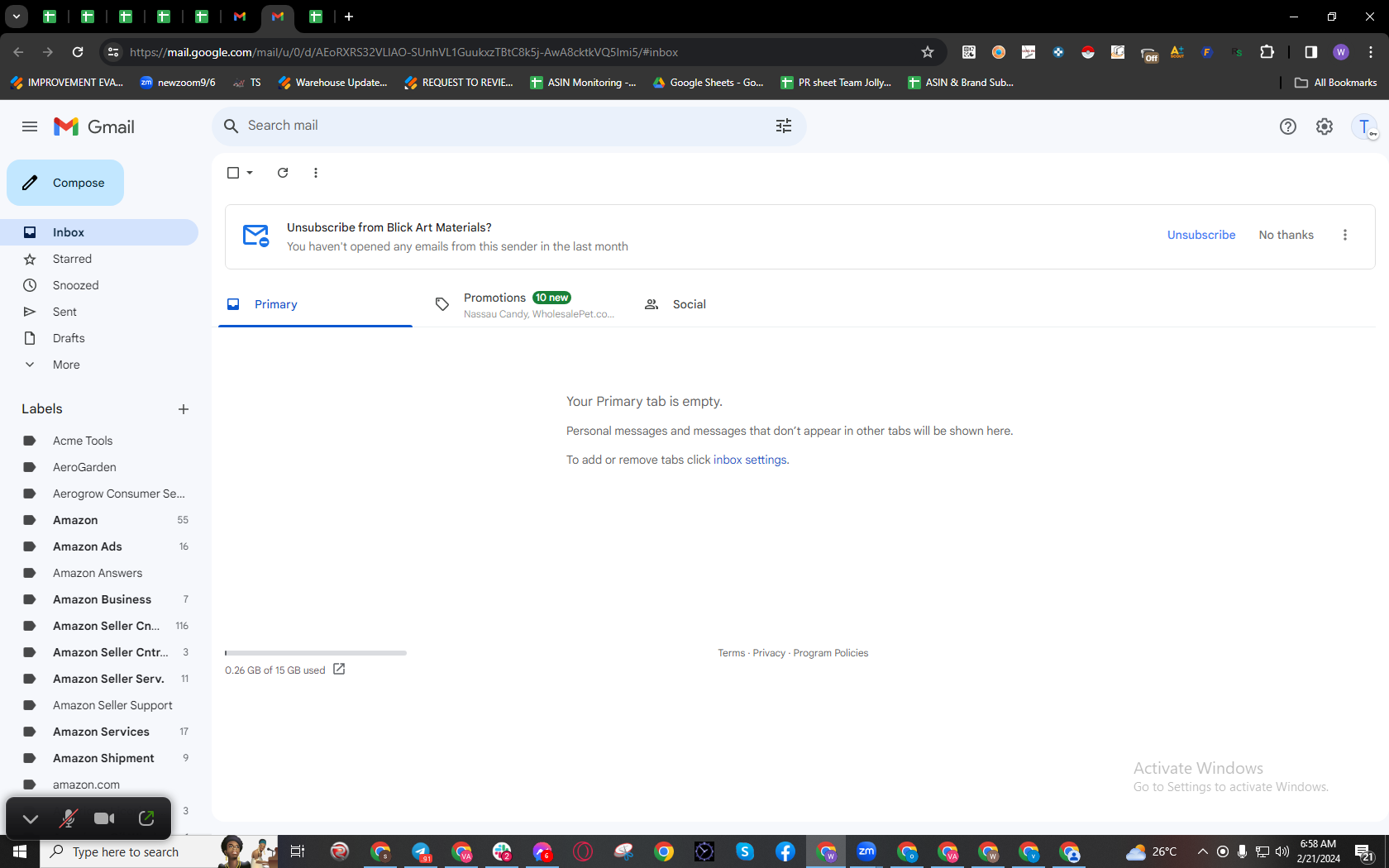Open a new browser tab
This screenshot has width=1389, height=868.
point(349,17)
